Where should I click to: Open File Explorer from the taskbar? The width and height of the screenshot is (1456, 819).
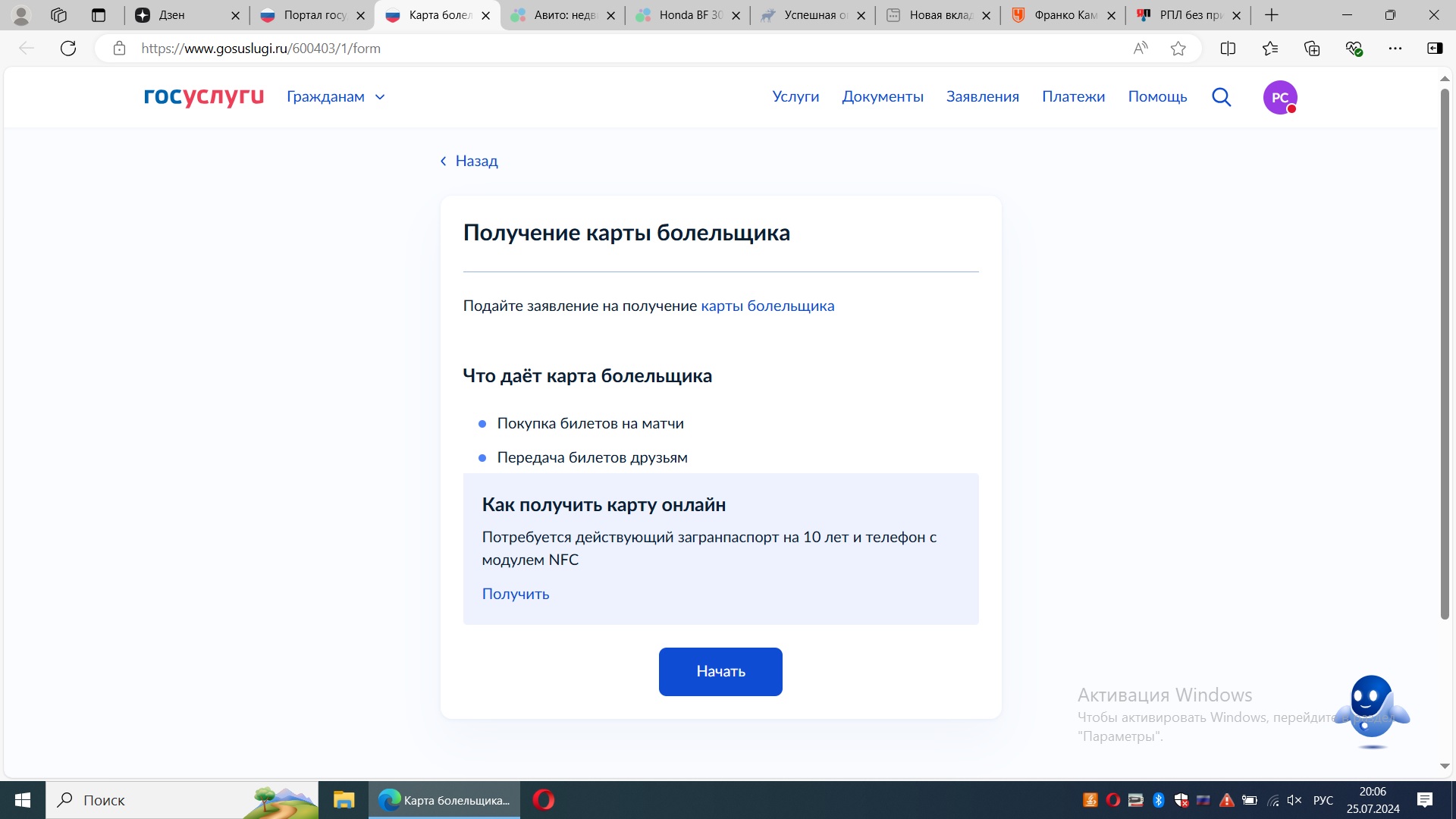pos(344,800)
